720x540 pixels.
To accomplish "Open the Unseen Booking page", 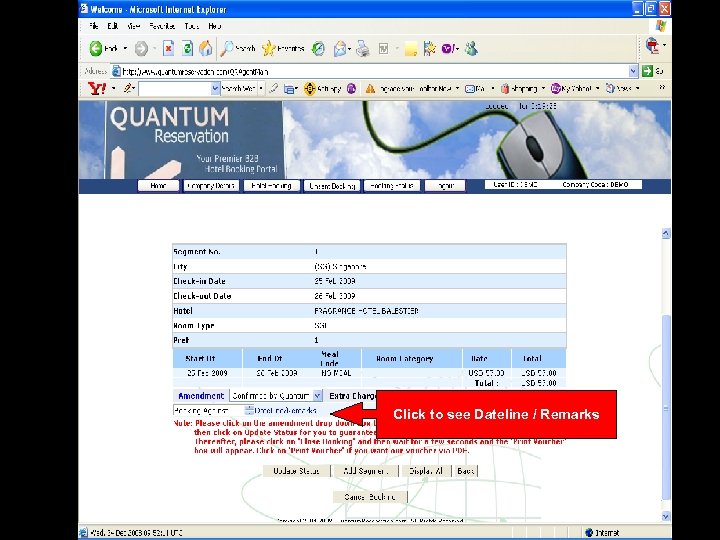I will [x=332, y=186].
